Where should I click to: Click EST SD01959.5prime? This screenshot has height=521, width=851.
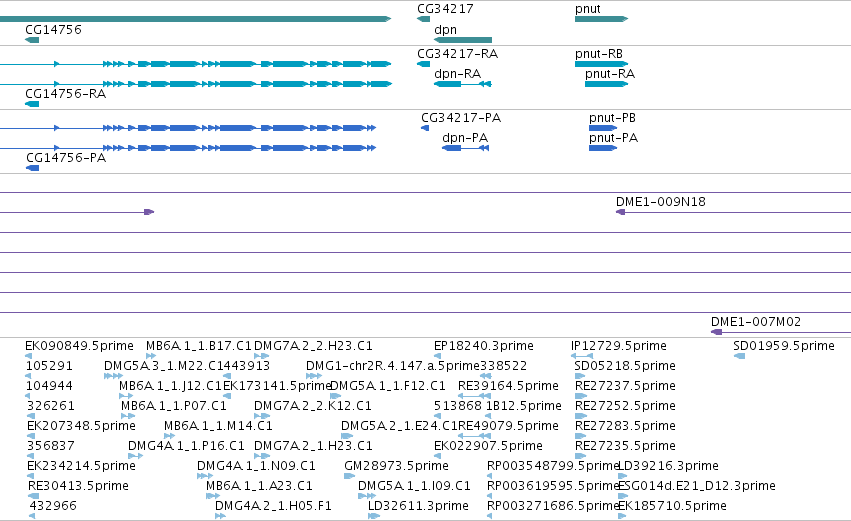(784, 346)
